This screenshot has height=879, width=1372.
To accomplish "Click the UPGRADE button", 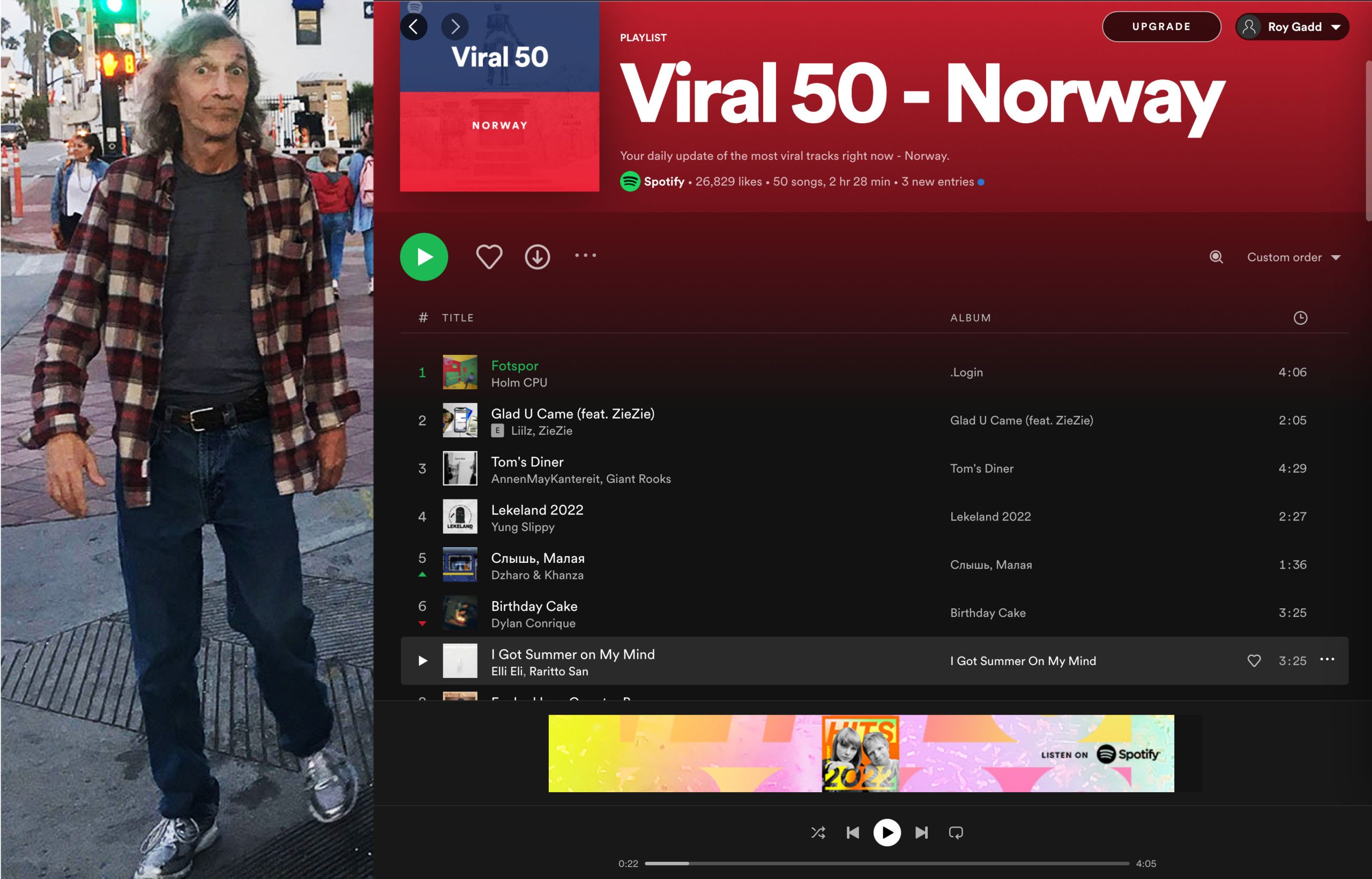I will [x=1161, y=26].
